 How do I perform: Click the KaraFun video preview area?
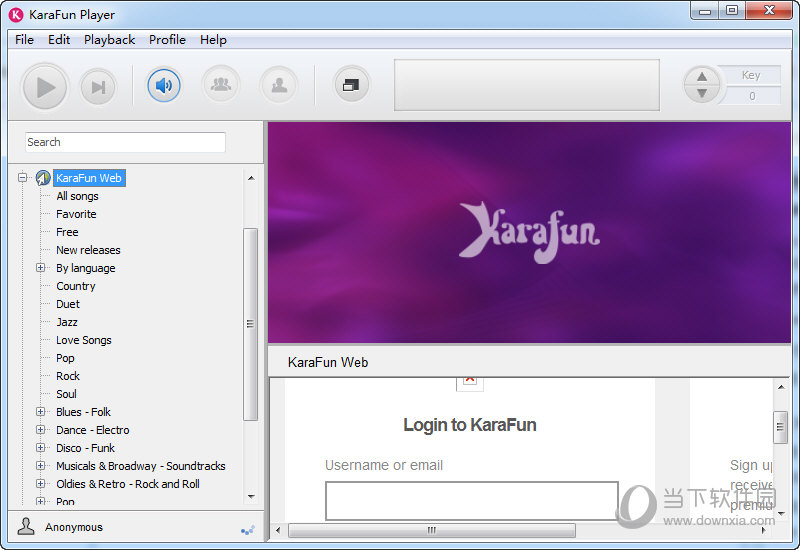tap(529, 233)
